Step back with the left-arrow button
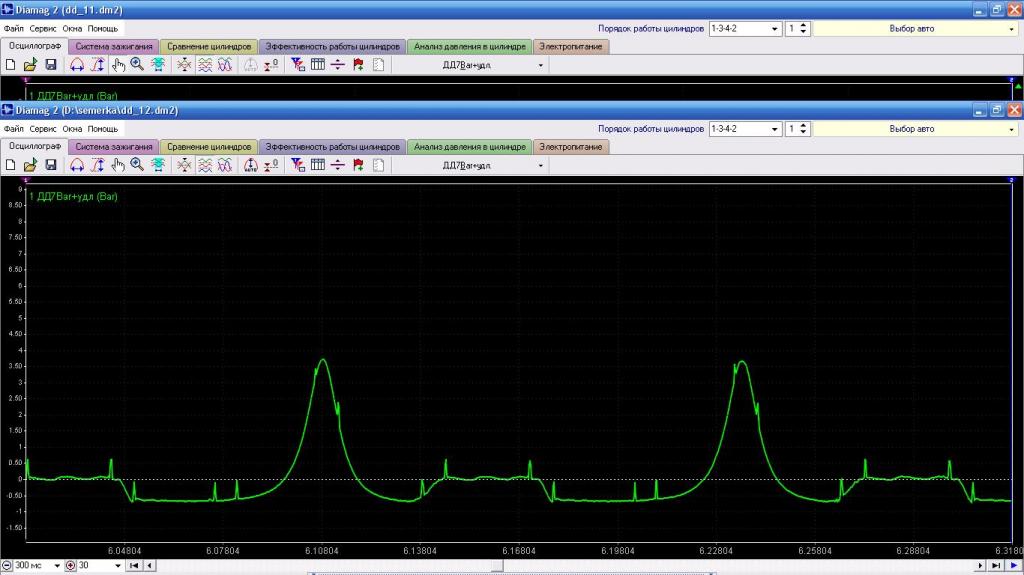 click(x=150, y=566)
